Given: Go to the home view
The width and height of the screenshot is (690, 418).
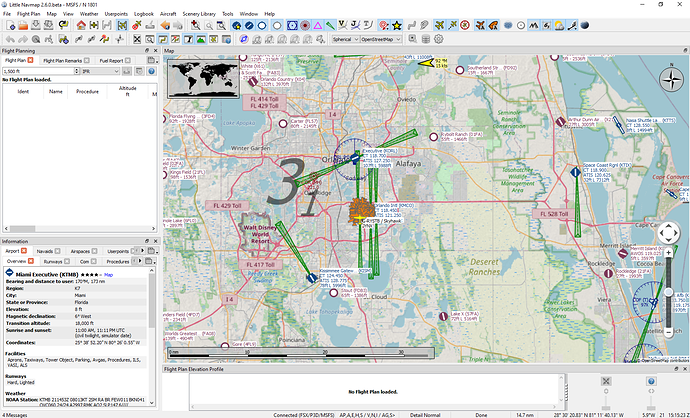Looking at the screenshot, I should (81, 26).
